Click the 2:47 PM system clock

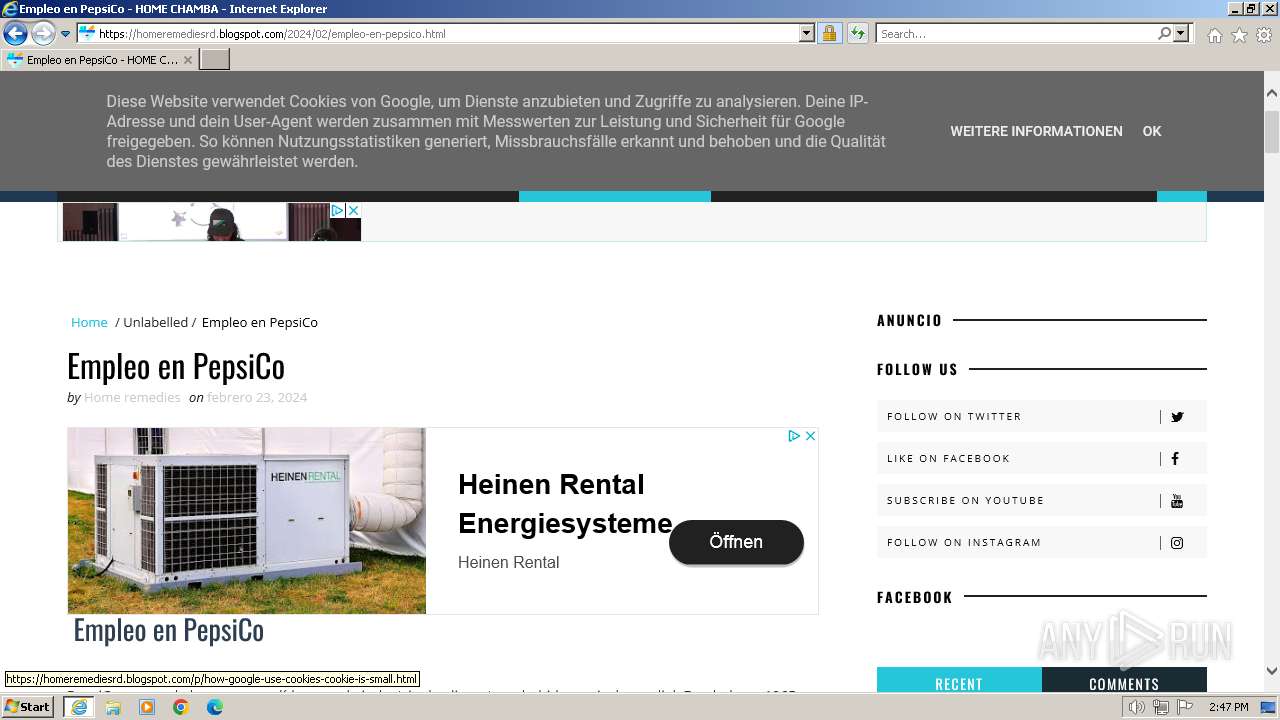pyautogui.click(x=1228, y=707)
